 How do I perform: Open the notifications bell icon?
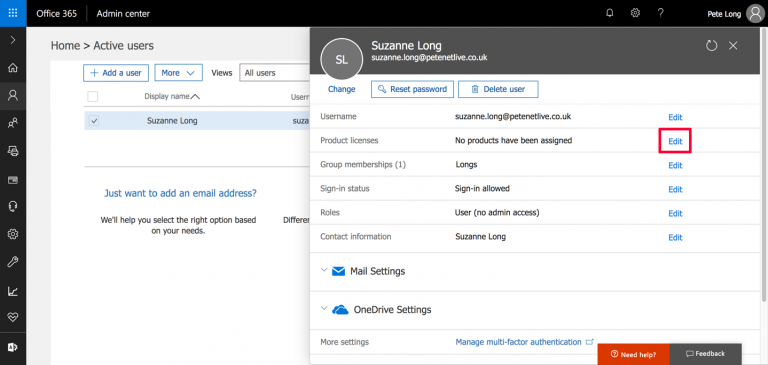[610, 13]
